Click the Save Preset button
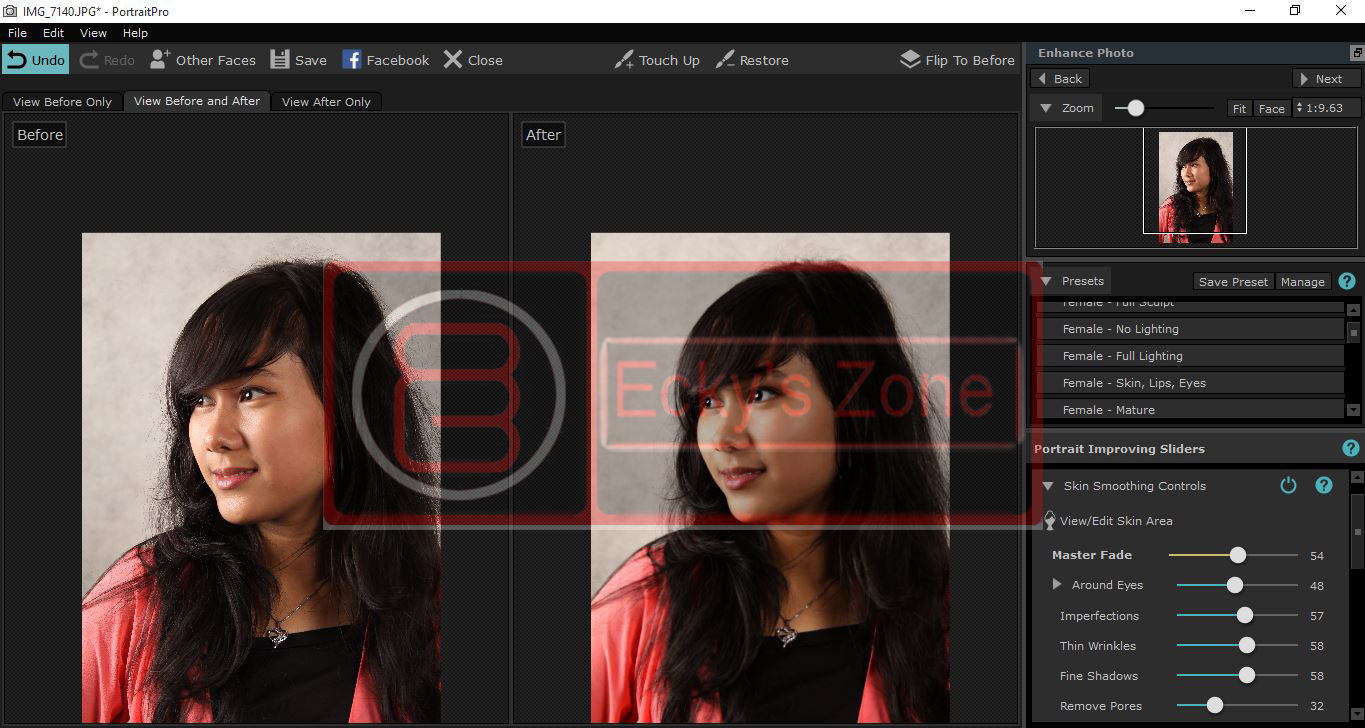Image resolution: width=1365 pixels, height=728 pixels. [1233, 282]
